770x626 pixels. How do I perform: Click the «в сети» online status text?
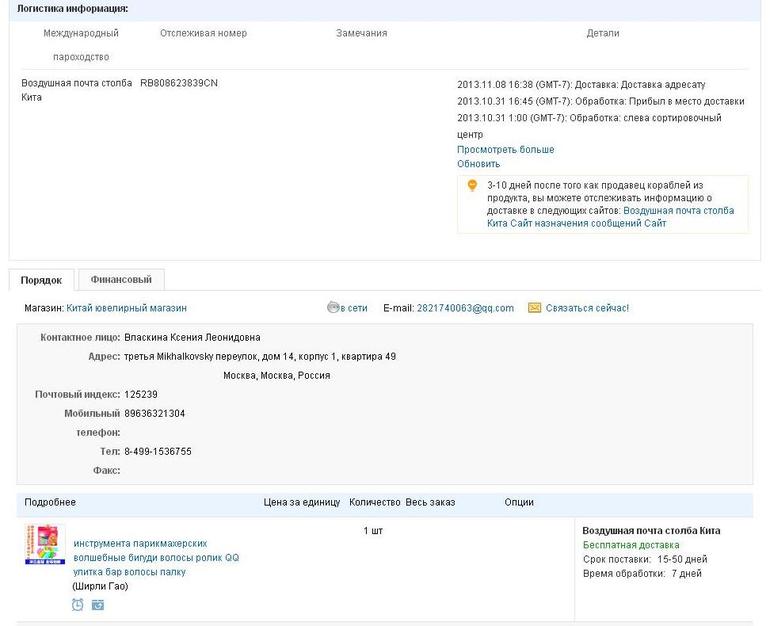click(x=354, y=308)
